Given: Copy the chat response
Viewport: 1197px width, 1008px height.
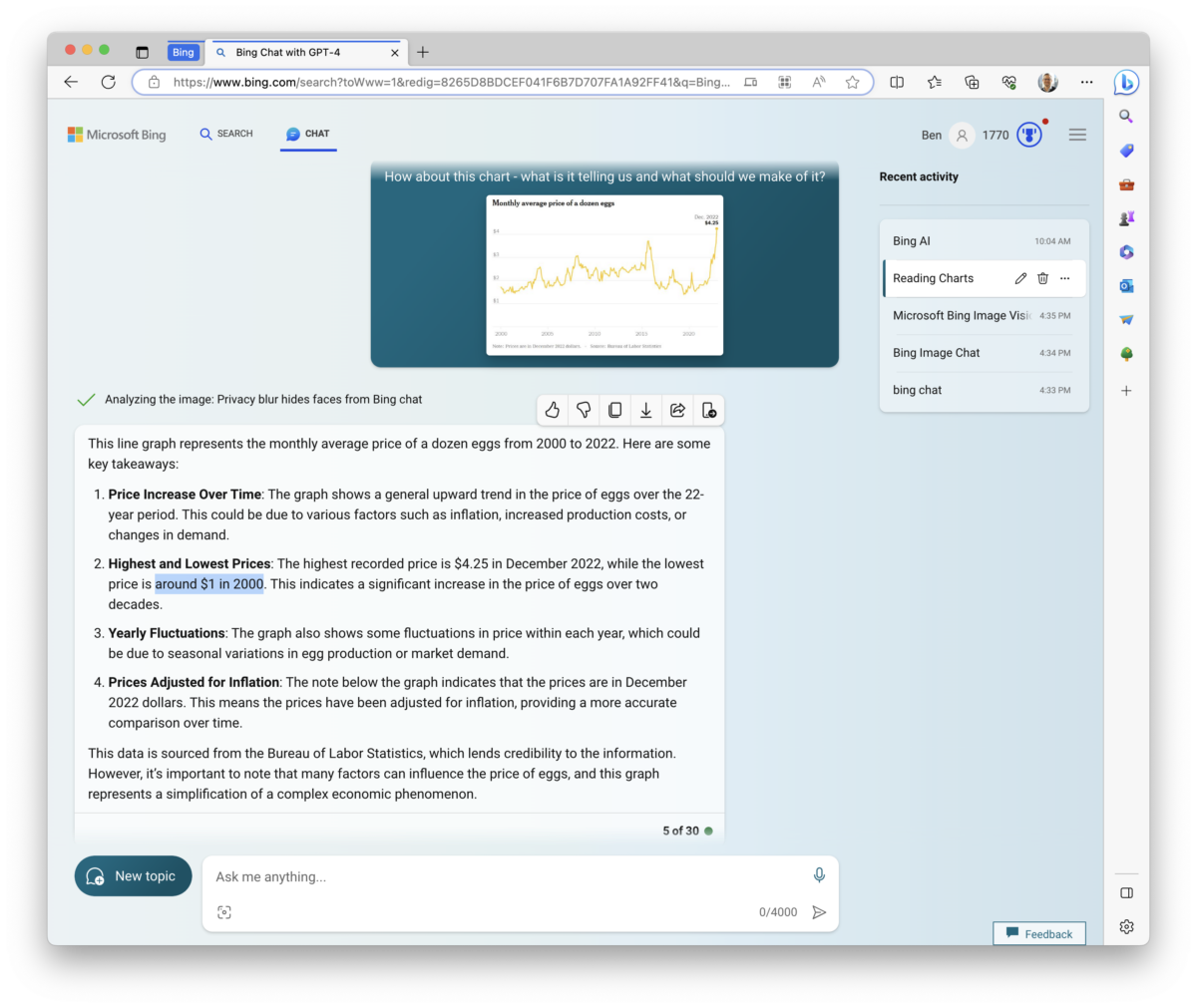Looking at the screenshot, I should [x=614, y=410].
